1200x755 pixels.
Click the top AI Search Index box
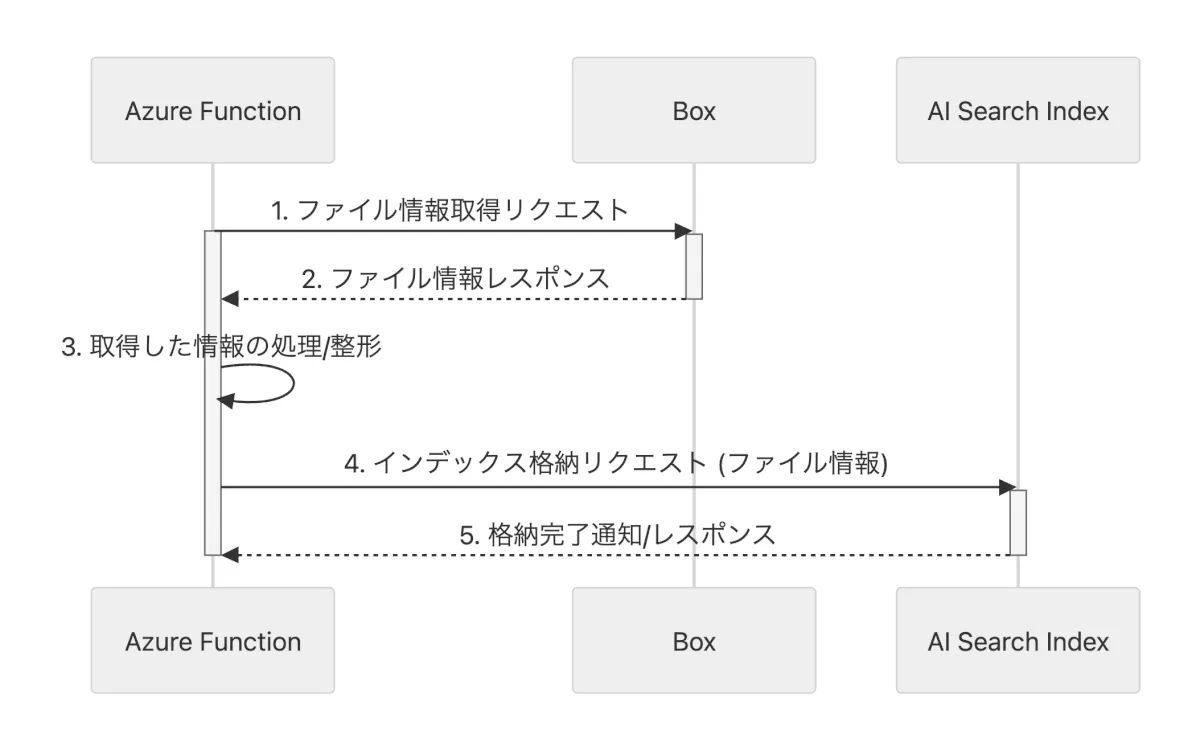(x=1018, y=110)
